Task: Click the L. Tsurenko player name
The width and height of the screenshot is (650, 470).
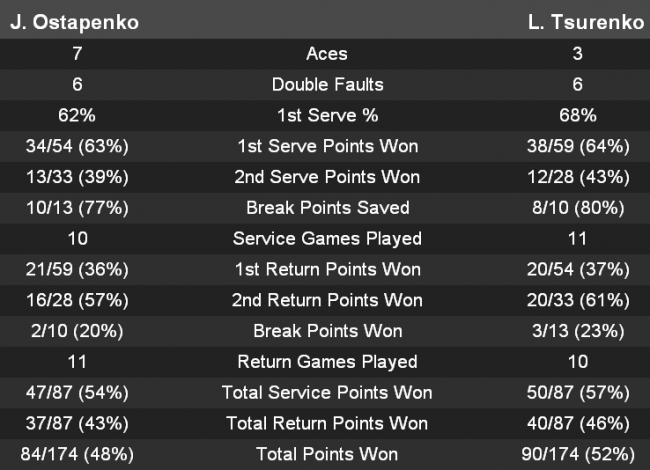Action: coord(585,22)
